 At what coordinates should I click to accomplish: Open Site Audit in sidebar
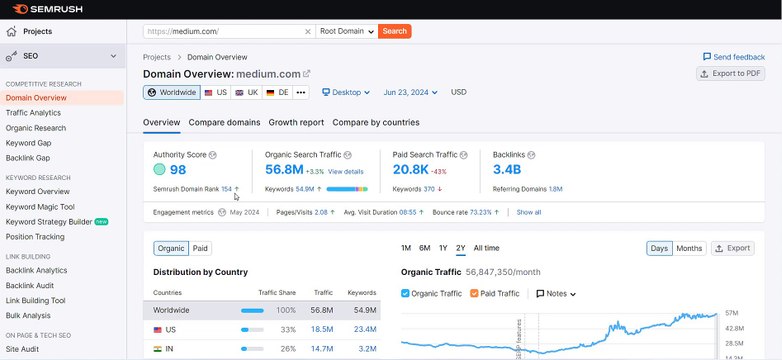point(22,350)
